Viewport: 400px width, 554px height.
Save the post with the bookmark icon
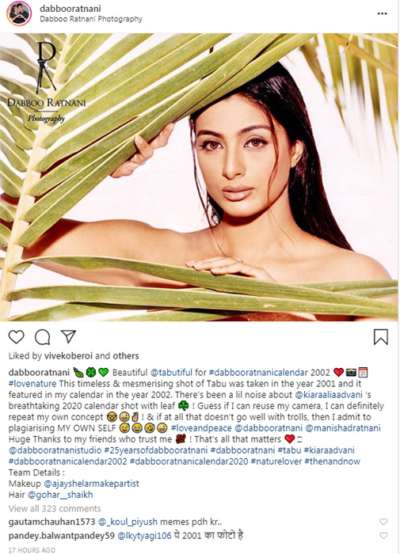(x=381, y=337)
